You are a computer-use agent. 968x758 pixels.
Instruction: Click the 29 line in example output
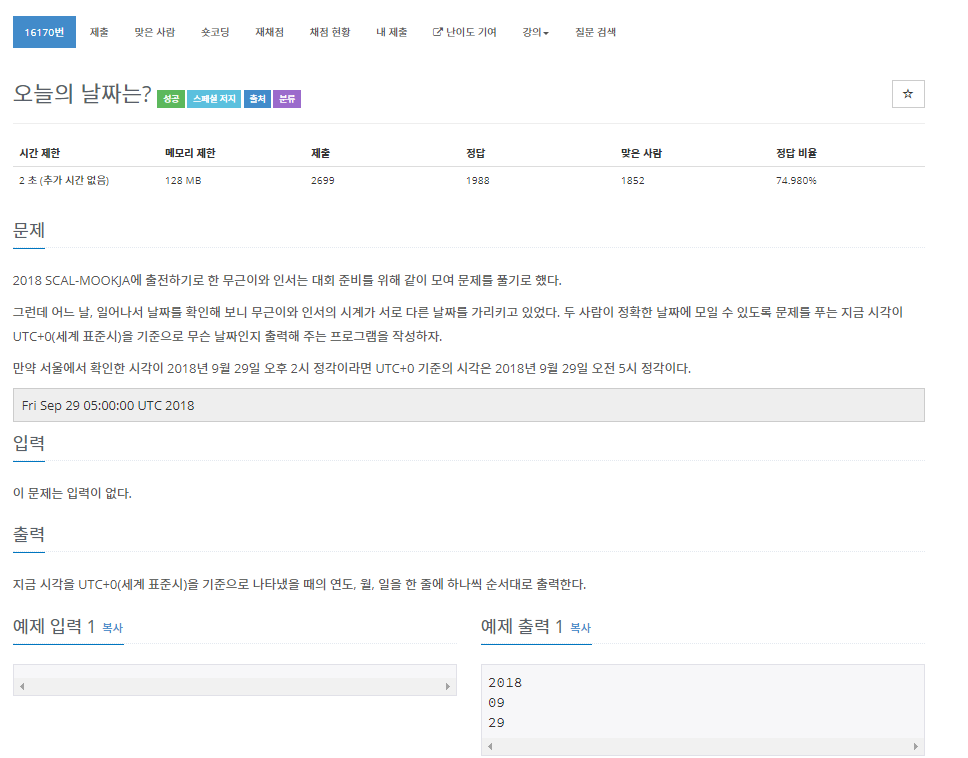(x=496, y=722)
